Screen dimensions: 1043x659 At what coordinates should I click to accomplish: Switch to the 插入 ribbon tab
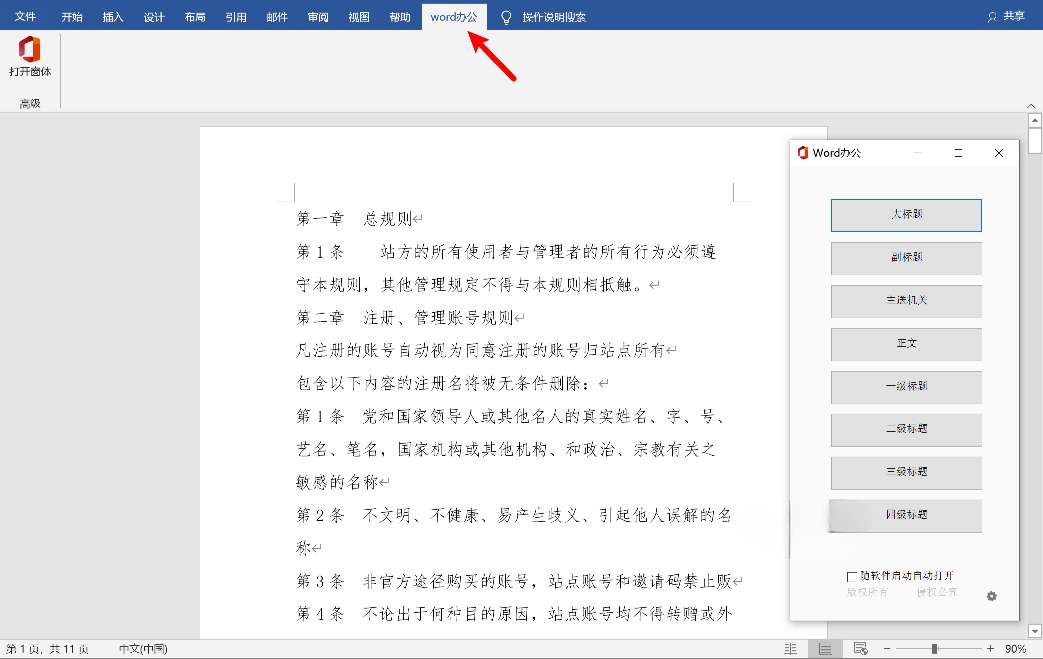coord(113,17)
